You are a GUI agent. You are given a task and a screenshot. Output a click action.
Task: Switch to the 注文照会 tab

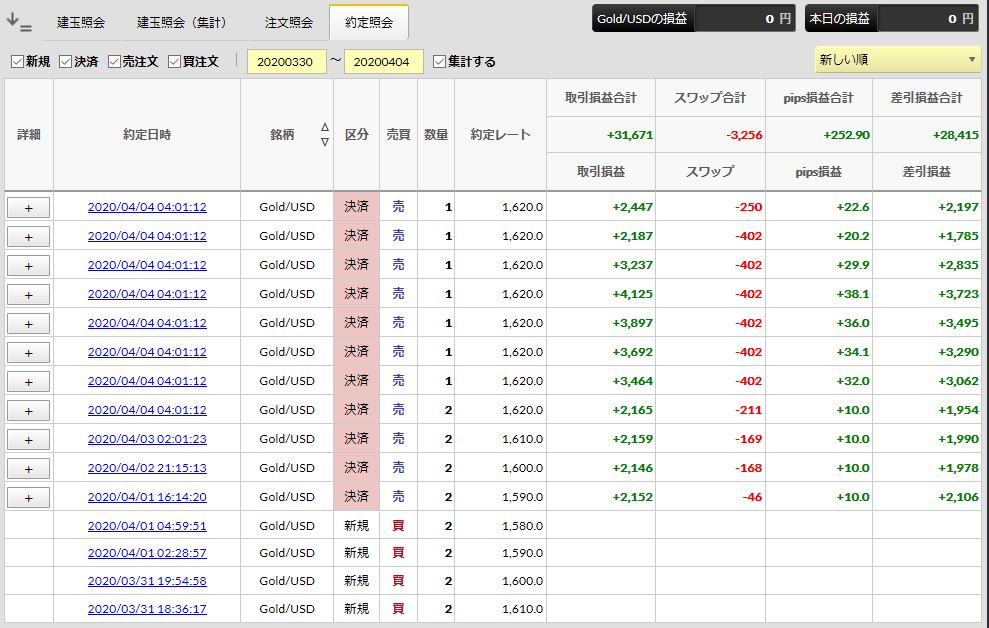[x=289, y=23]
